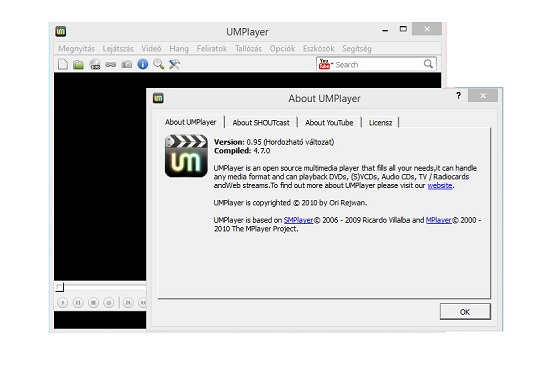Click the "Version: 0.95" text line
Screen dimensions: 550x378
click(x=274, y=142)
